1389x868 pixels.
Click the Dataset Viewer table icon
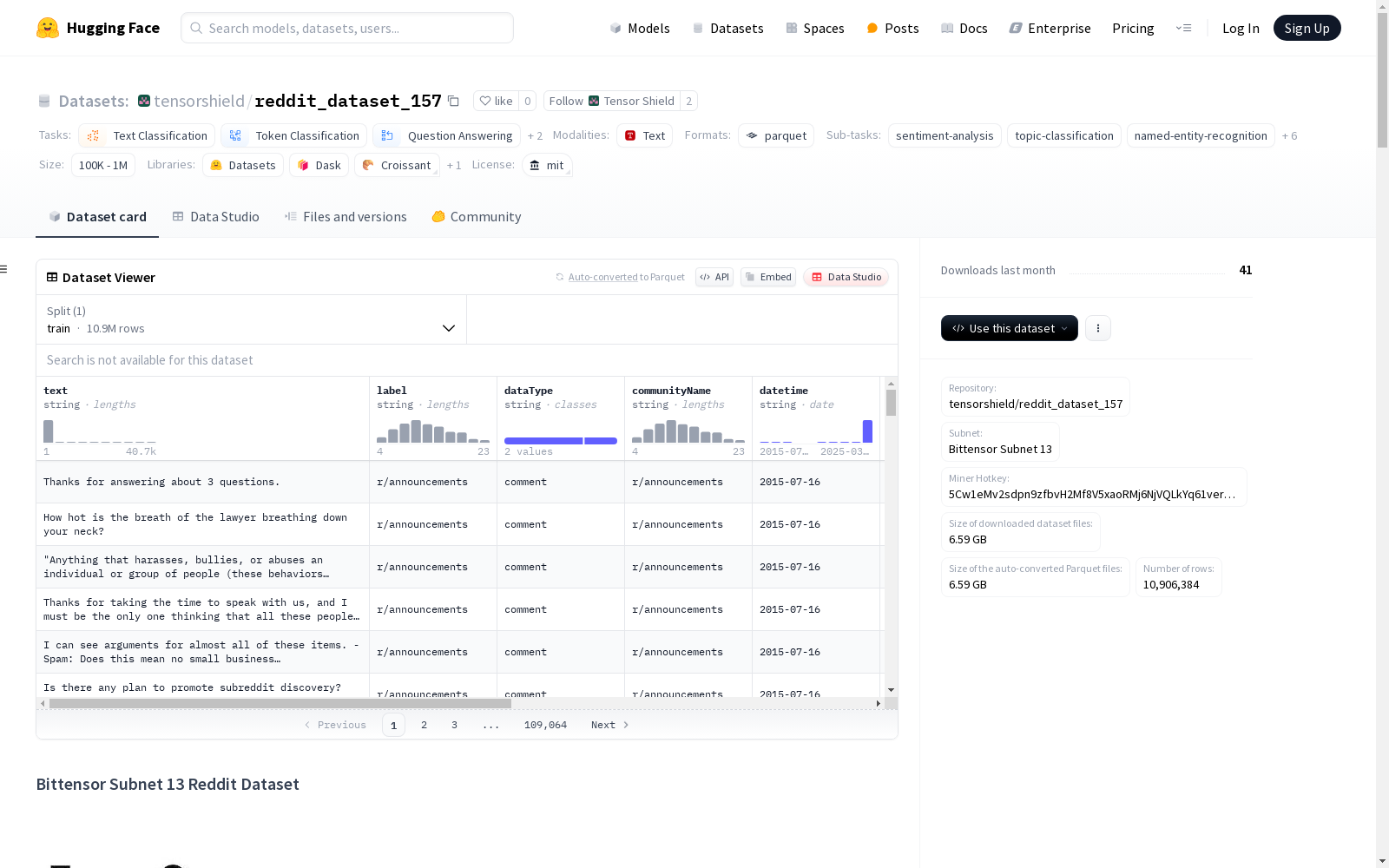(52, 278)
